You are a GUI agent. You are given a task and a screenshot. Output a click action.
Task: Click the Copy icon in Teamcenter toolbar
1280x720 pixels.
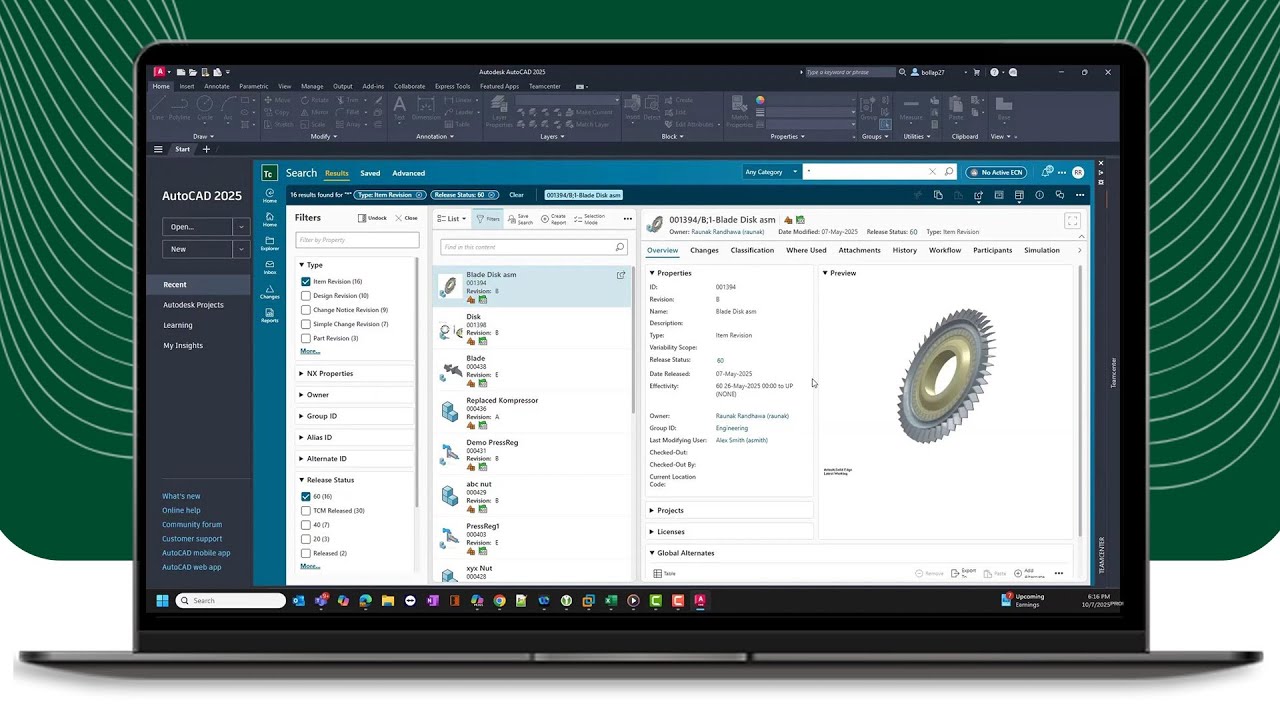938,195
